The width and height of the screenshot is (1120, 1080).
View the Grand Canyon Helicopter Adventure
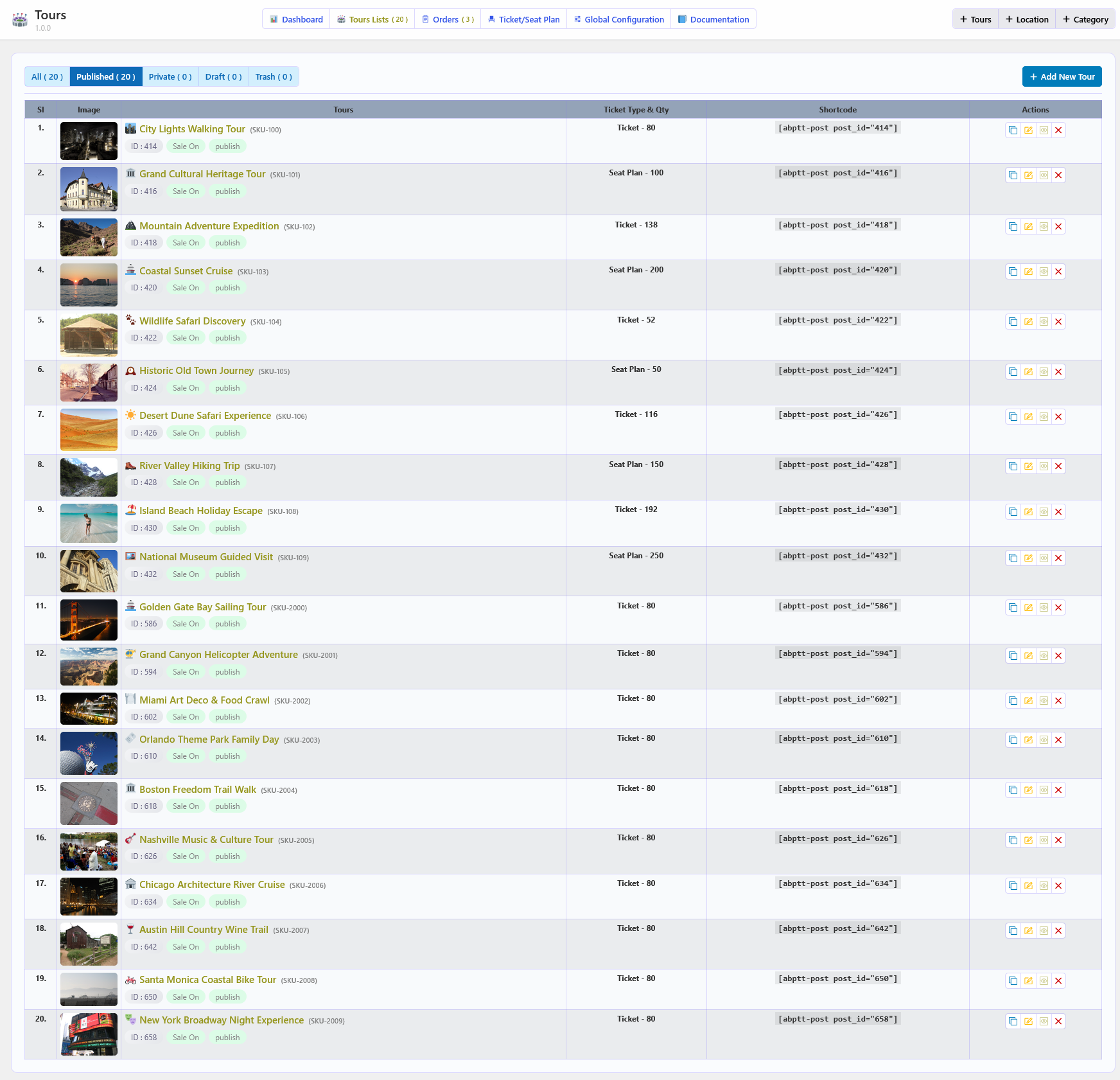coord(1044,656)
